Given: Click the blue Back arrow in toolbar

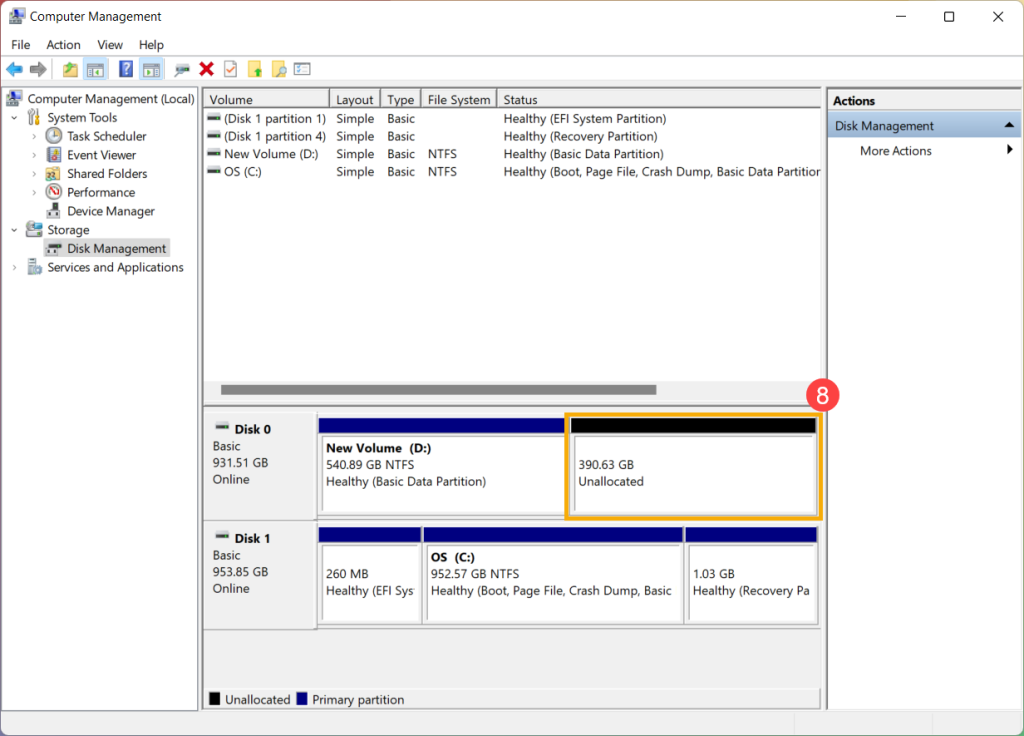Looking at the screenshot, I should (14, 69).
